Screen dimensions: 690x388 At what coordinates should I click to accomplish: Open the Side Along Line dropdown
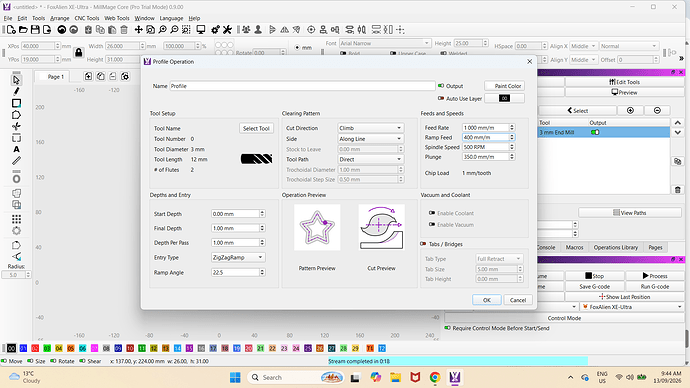[370, 139]
